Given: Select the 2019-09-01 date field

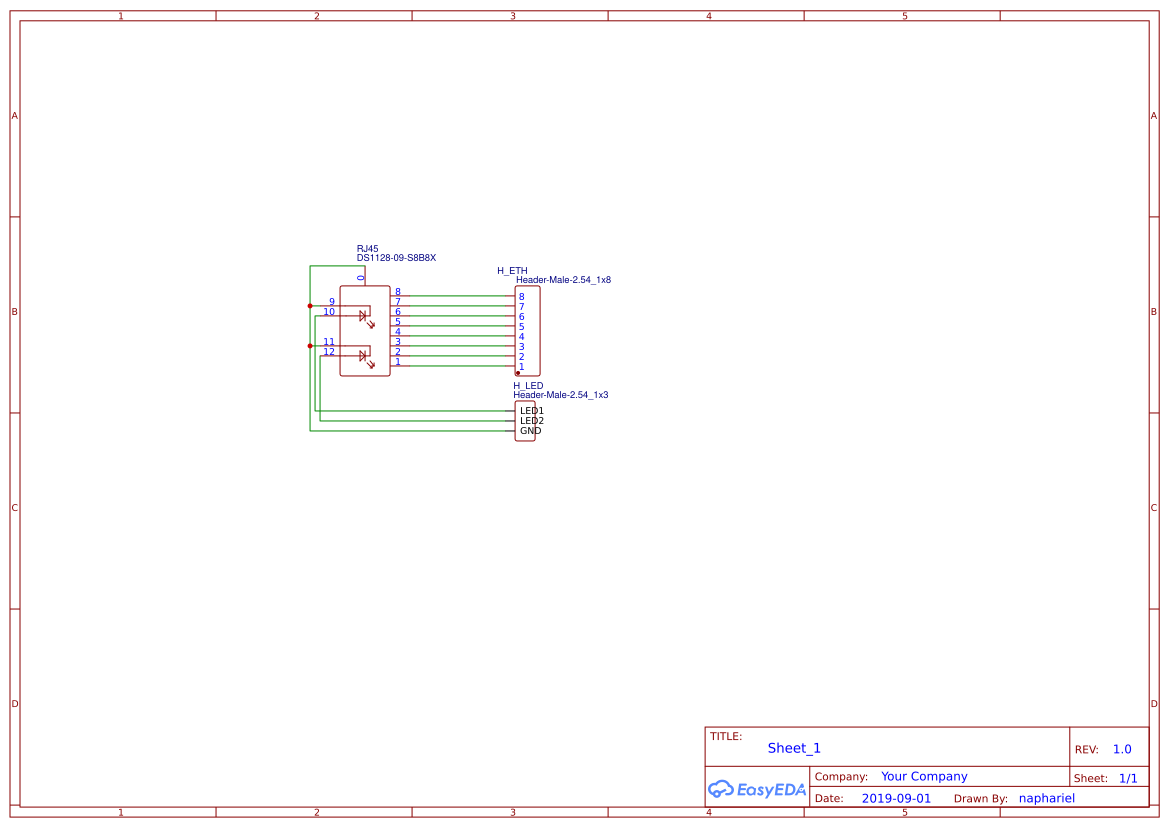Looking at the screenshot, I should [x=896, y=797].
